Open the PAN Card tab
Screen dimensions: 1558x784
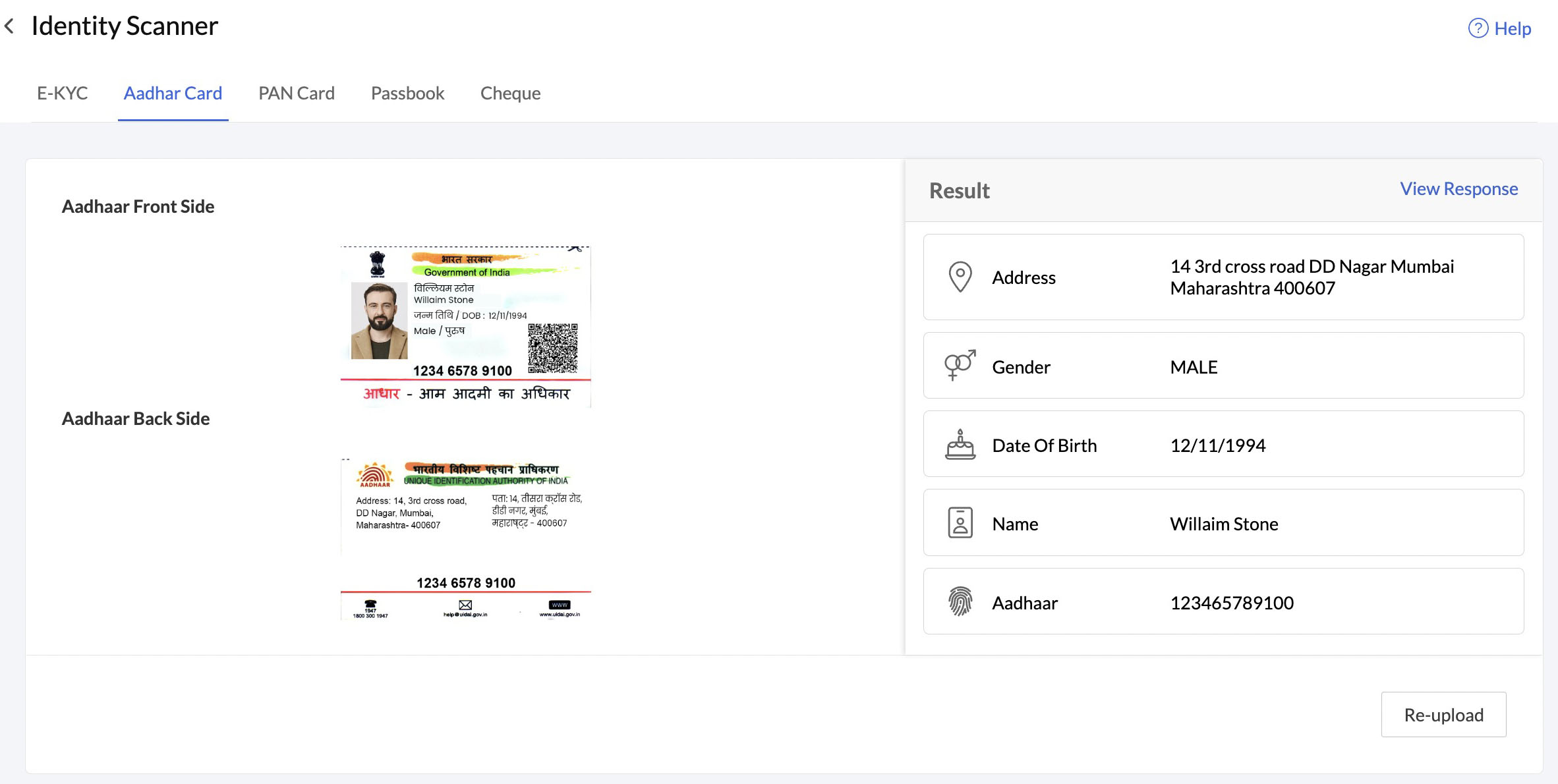pyautogui.click(x=297, y=93)
